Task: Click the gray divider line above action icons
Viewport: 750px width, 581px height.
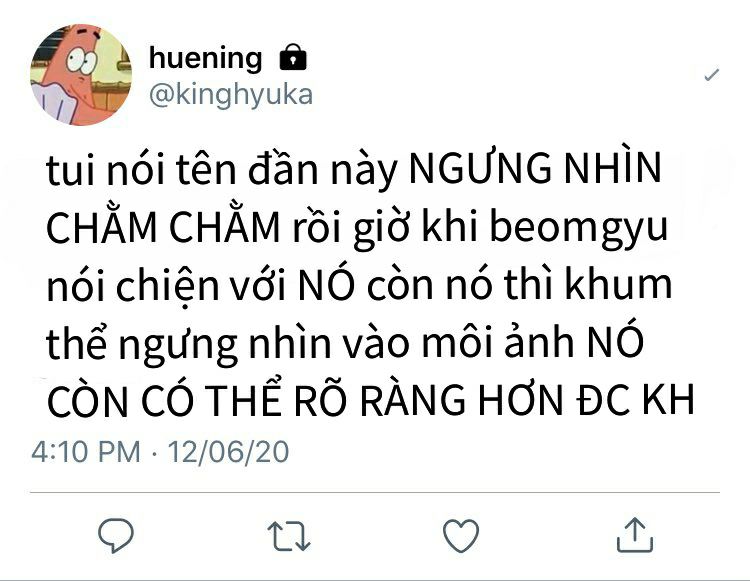Action: [375, 492]
